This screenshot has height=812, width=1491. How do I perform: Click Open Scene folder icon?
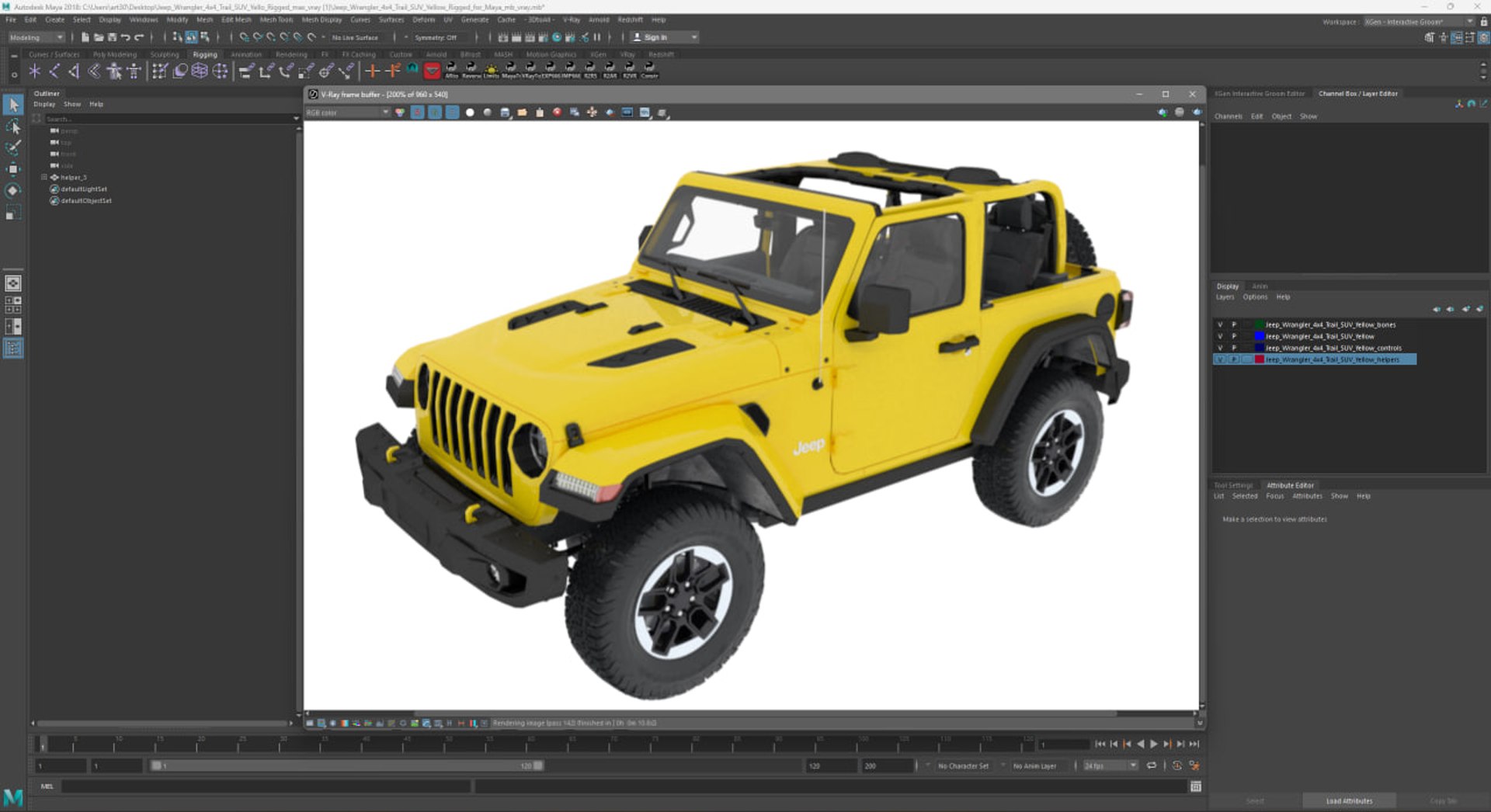tap(99, 37)
